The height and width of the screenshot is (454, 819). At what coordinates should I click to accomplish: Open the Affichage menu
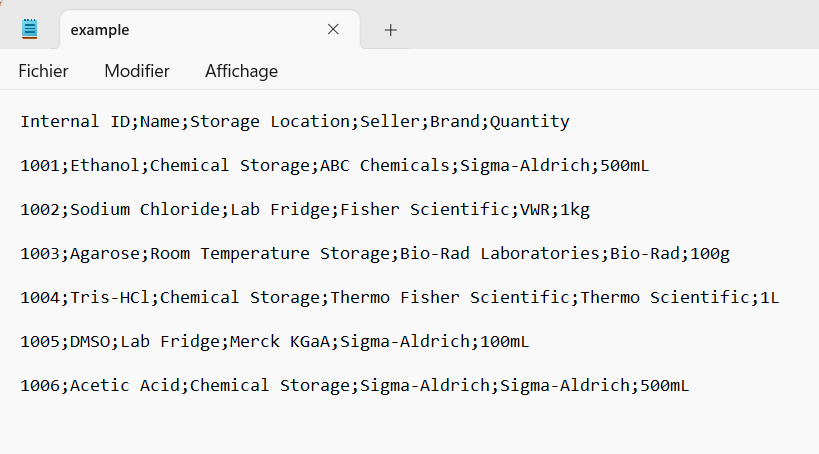tap(241, 71)
